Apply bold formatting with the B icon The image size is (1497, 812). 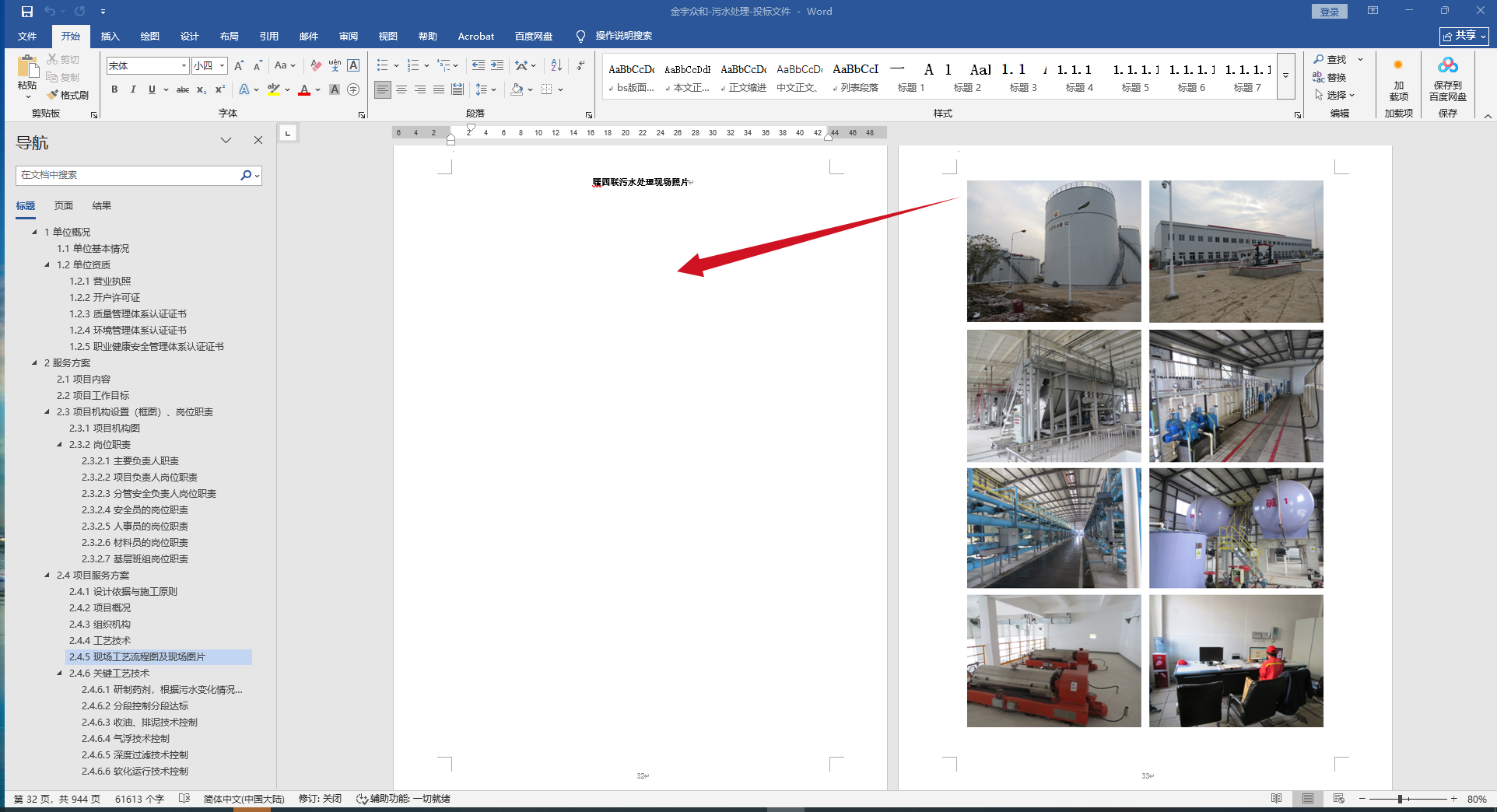pyautogui.click(x=114, y=89)
